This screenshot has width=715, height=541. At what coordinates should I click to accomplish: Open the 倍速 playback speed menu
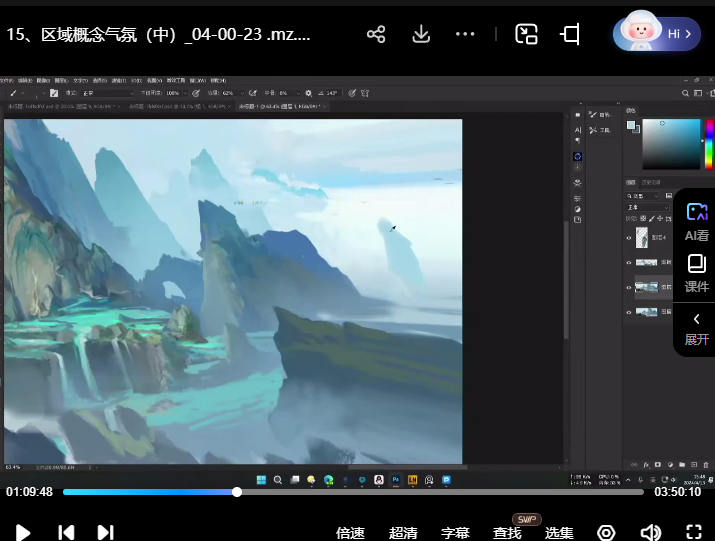(x=350, y=533)
